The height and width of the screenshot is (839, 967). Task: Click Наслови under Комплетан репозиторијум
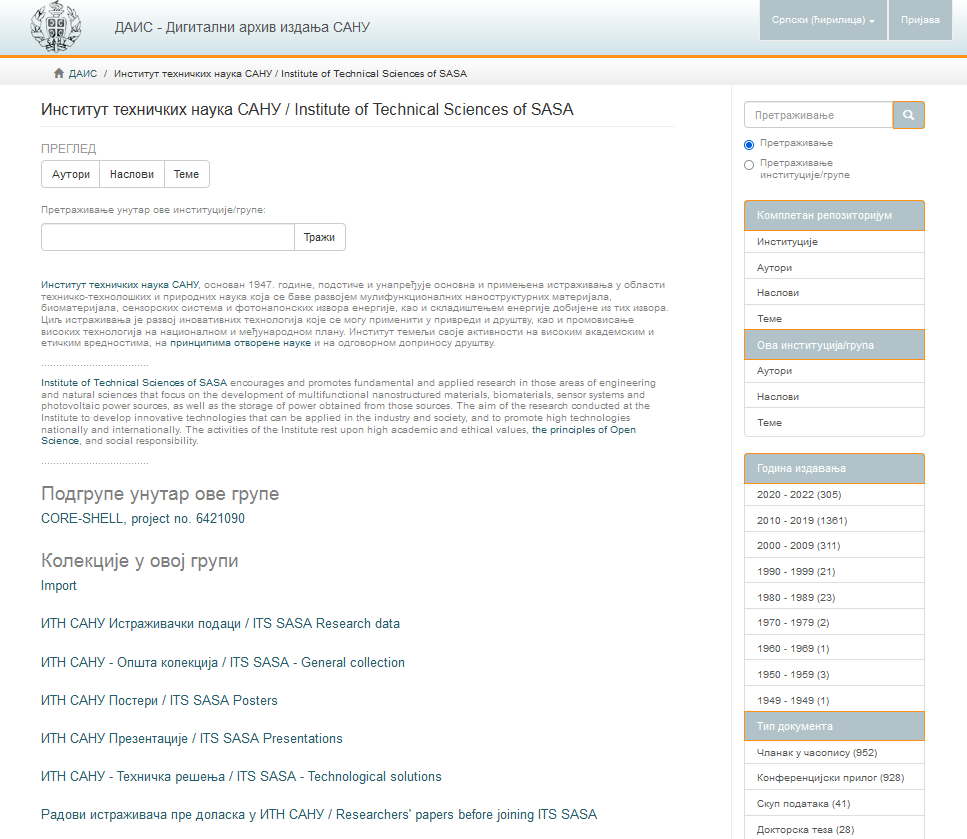pos(834,292)
